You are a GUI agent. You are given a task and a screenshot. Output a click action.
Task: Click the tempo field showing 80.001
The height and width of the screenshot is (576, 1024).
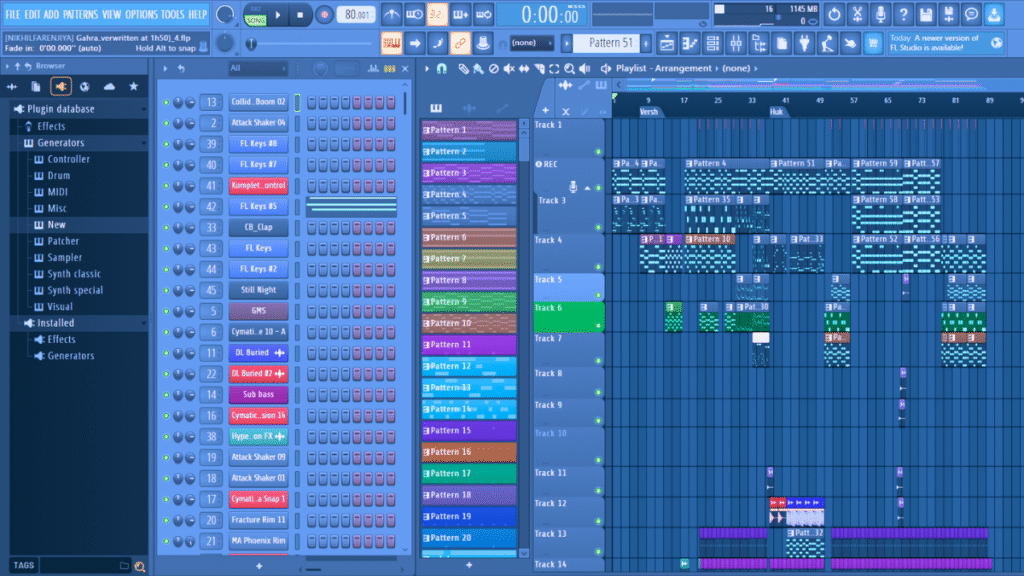[357, 14]
